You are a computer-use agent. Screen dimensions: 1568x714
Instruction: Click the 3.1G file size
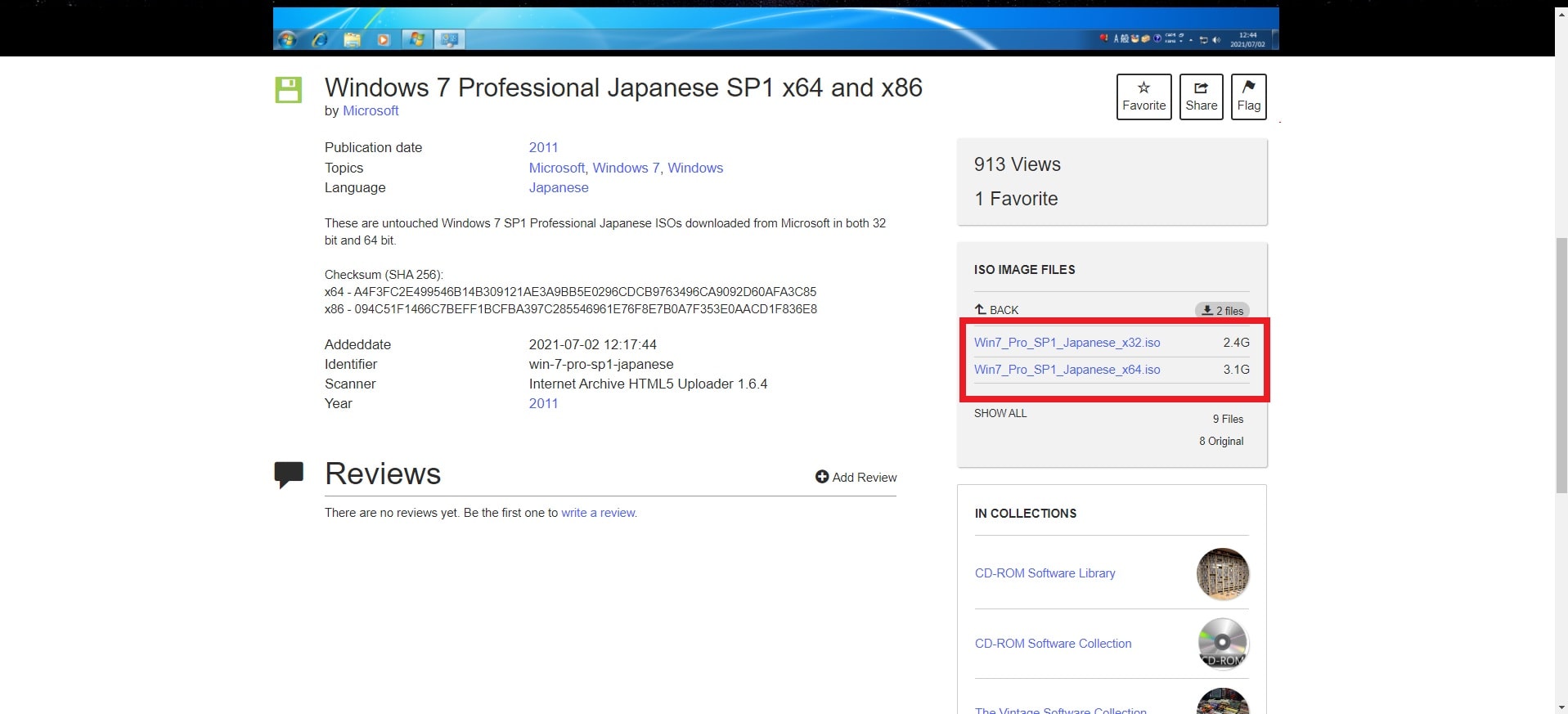point(1236,370)
